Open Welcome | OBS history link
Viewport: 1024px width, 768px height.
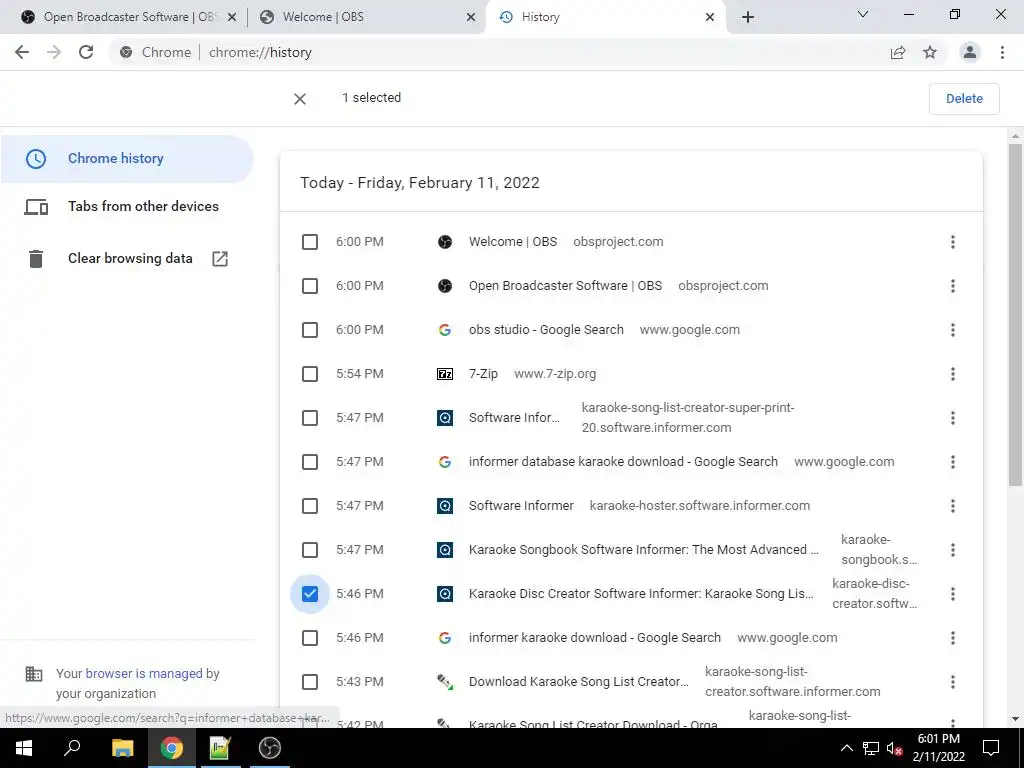coord(513,242)
